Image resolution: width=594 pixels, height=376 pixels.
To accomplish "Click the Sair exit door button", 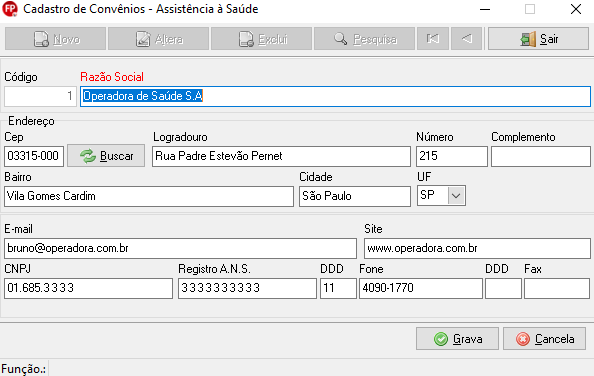I will 538,39.
